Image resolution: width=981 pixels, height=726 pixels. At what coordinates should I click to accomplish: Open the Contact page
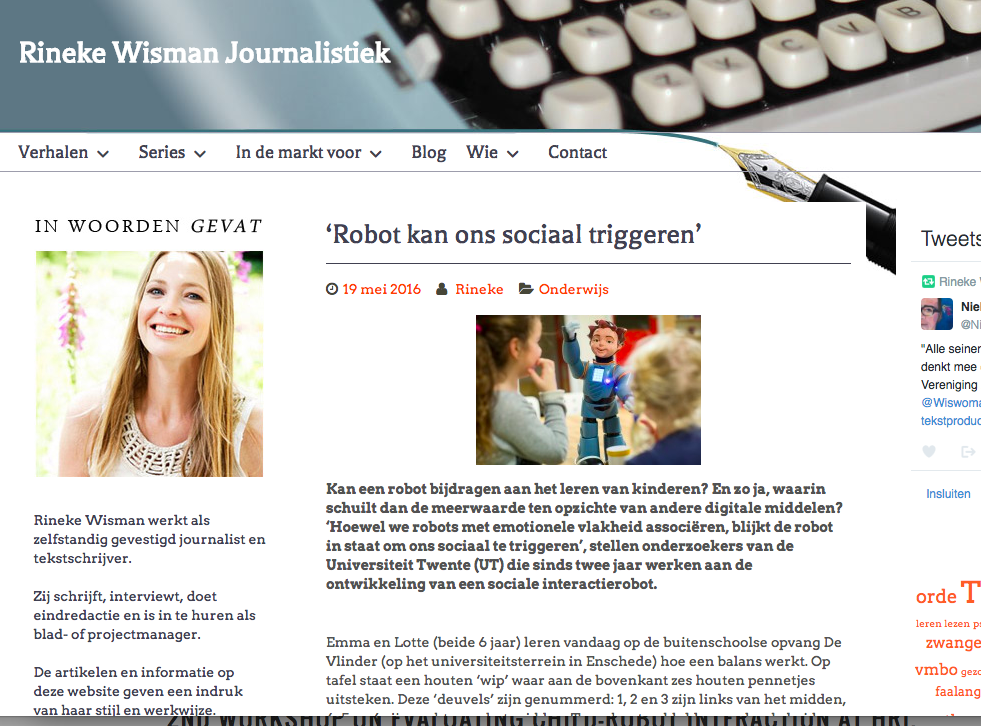[x=577, y=153]
